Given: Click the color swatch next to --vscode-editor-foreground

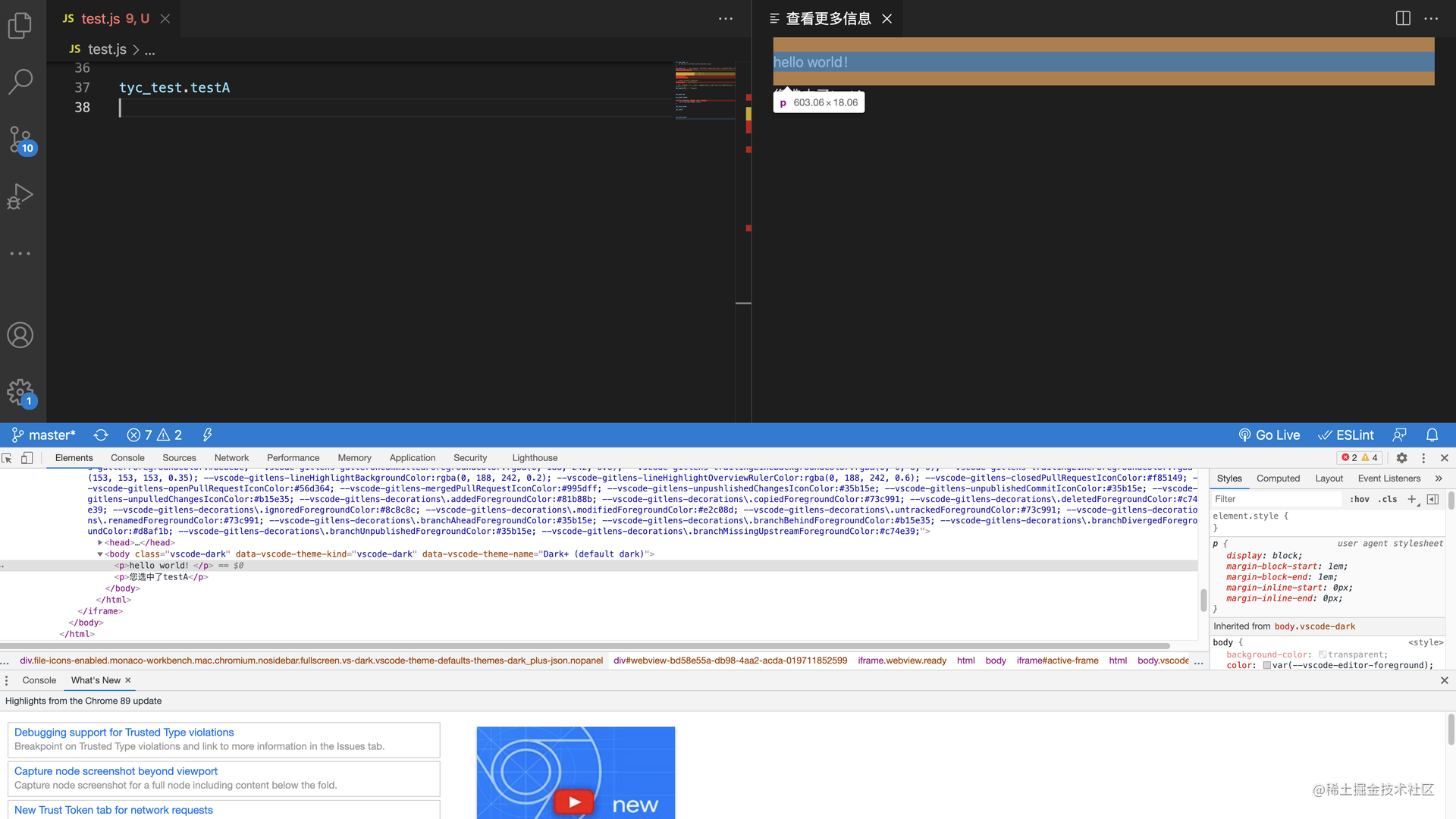Looking at the screenshot, I should pos(1266,665).
